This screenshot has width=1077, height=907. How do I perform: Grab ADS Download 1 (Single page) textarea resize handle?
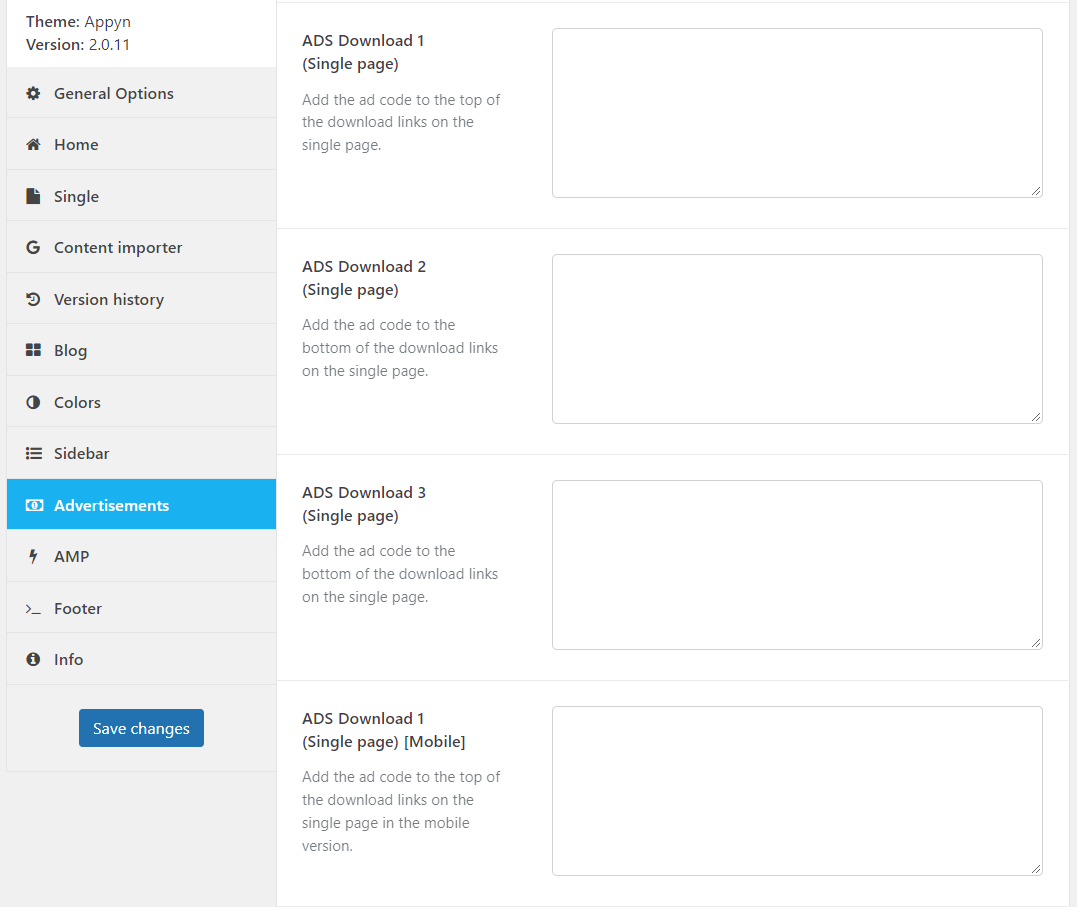click(x=1036, y=191)
